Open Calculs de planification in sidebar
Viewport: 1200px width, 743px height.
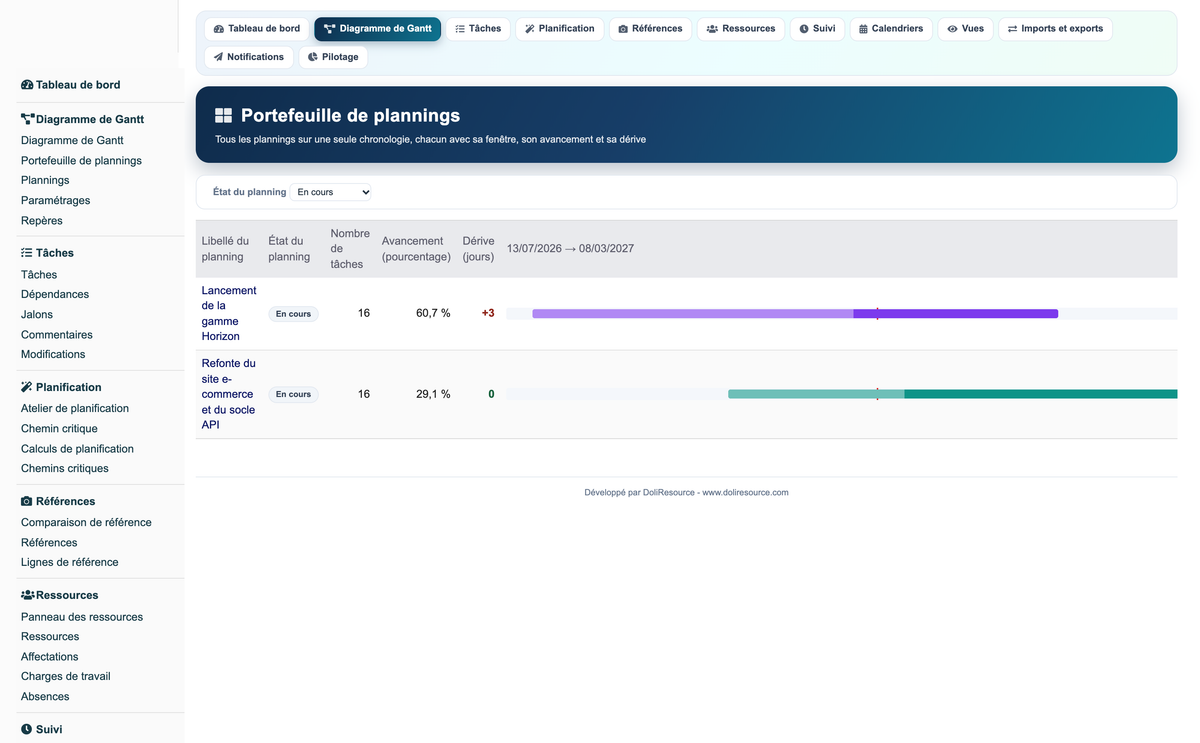[x=77, y=449]
